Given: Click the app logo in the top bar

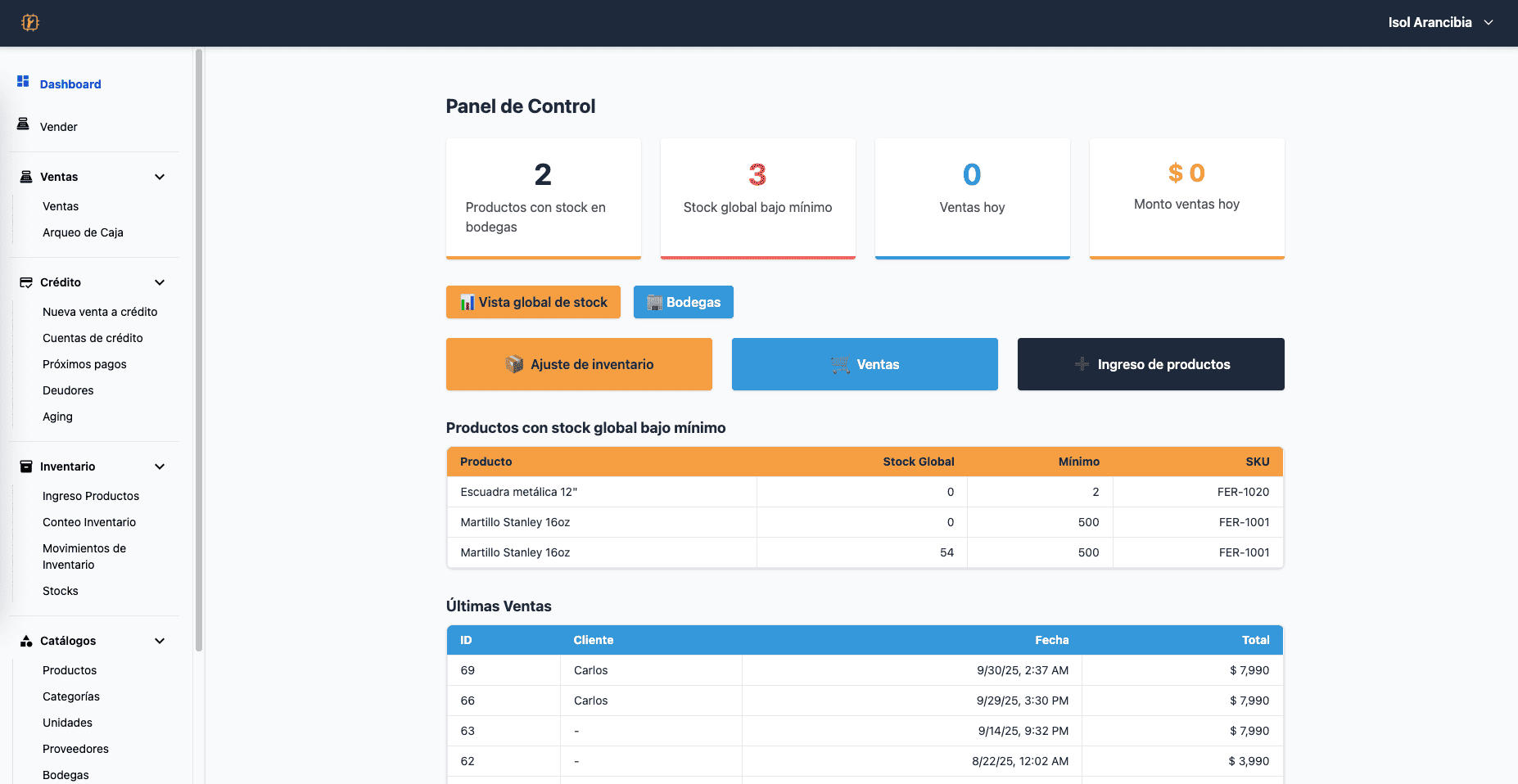Looking at the screenshot, I should 30,22.
